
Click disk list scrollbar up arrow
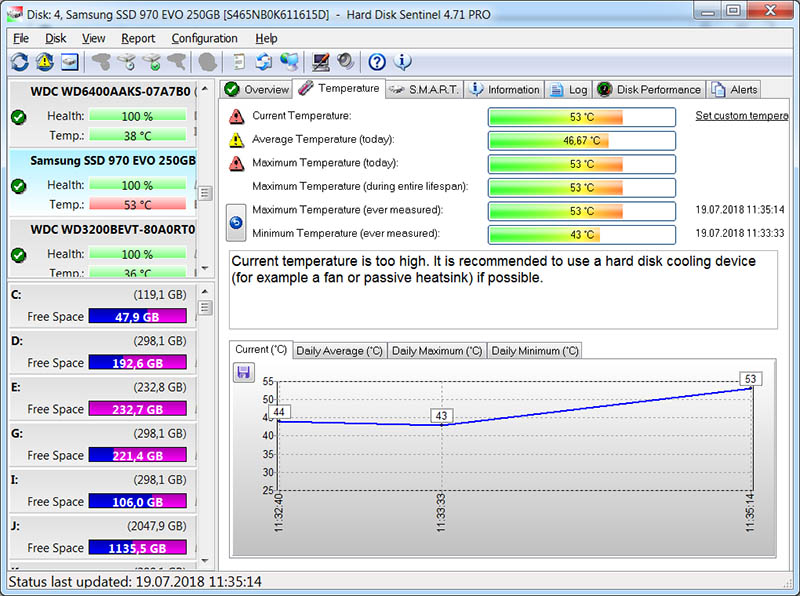(205, 88)
